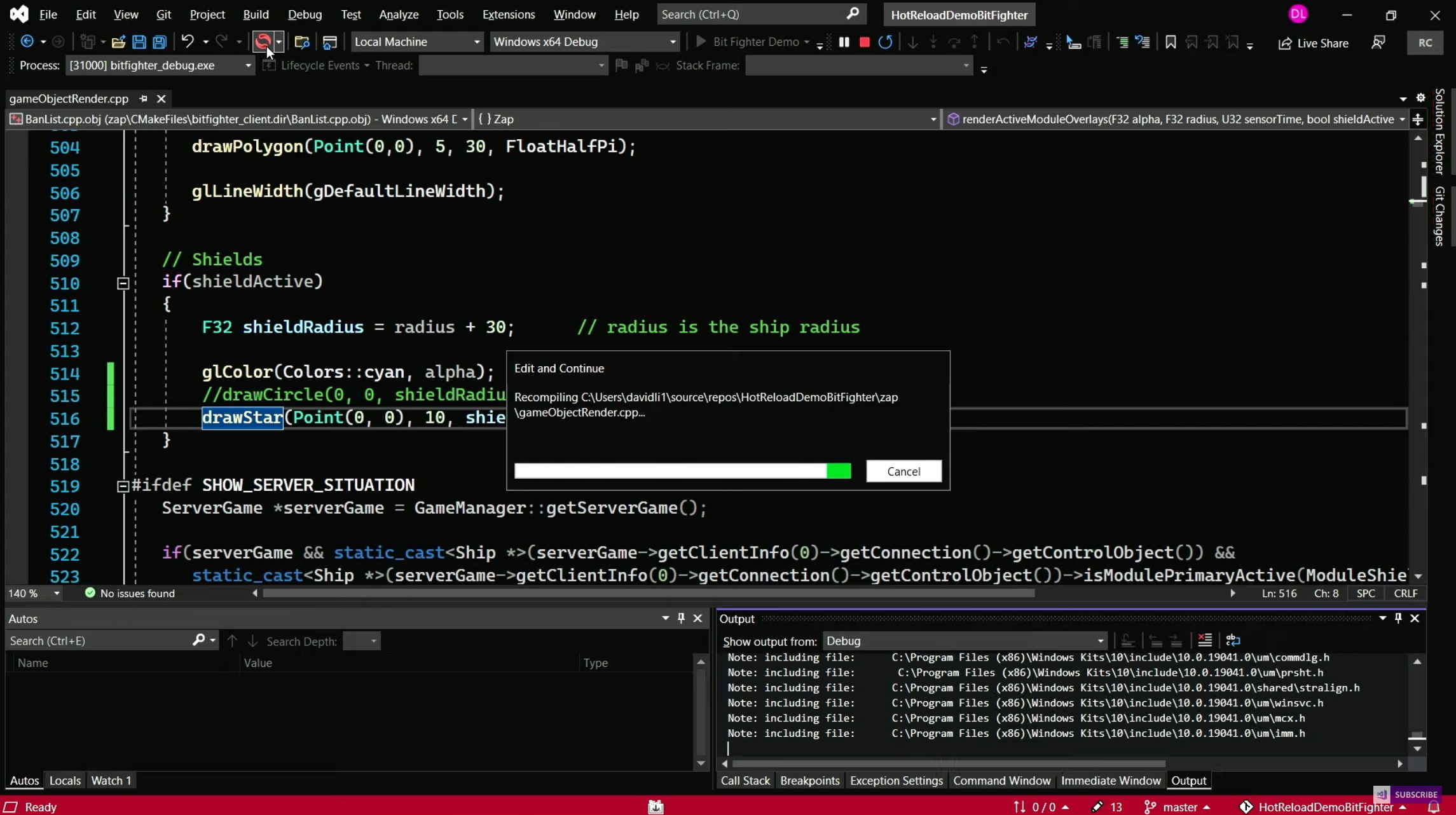The height and width of the screenshot is (815, 1456).
Task: Expand the Show output from Debug dropdown
Action: point(1100,641)
